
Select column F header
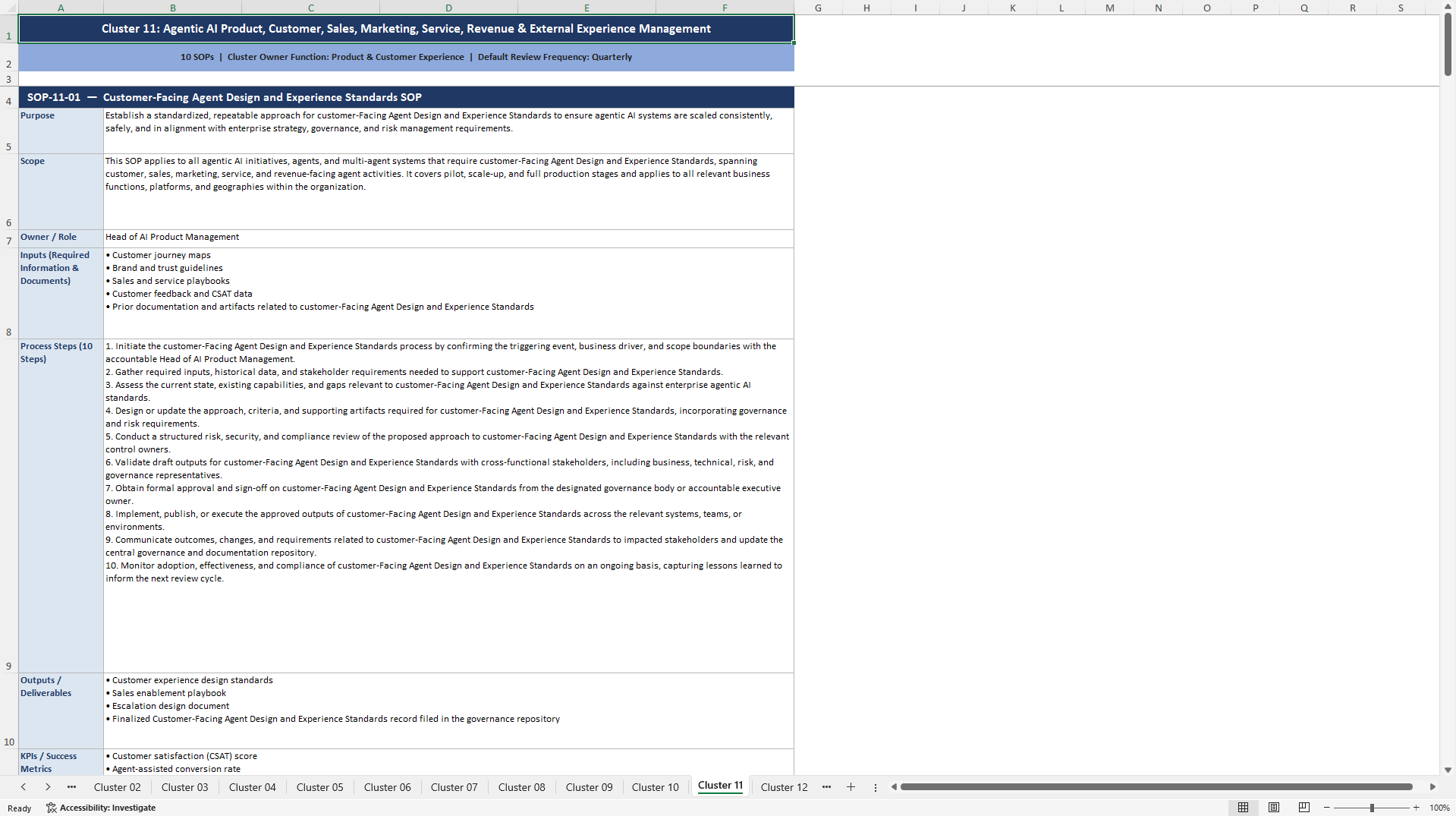tap(725, 8)
